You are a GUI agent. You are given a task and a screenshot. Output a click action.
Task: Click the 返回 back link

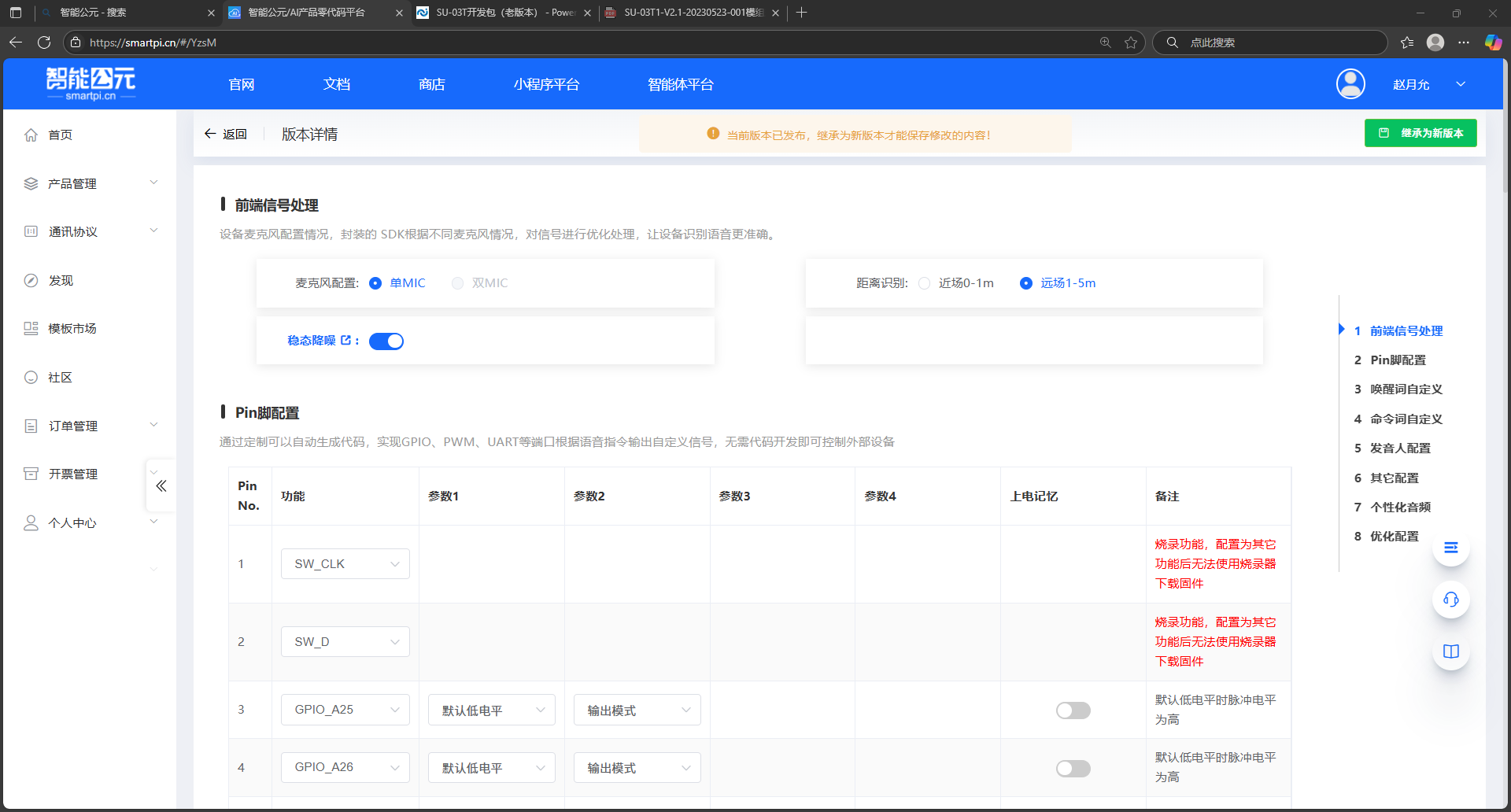tap(226, 135)
